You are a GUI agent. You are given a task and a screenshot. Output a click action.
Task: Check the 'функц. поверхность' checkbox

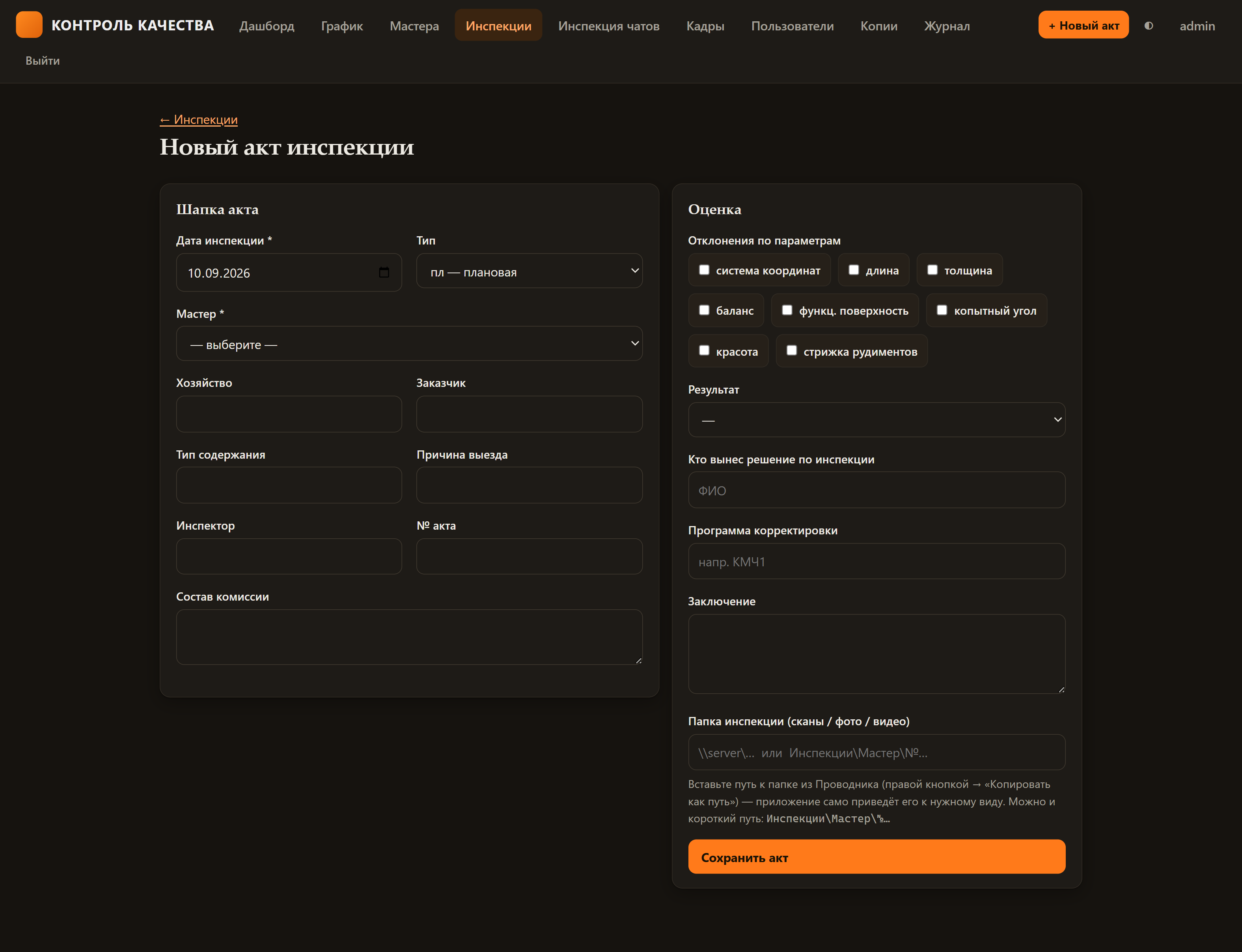point(787,310)
